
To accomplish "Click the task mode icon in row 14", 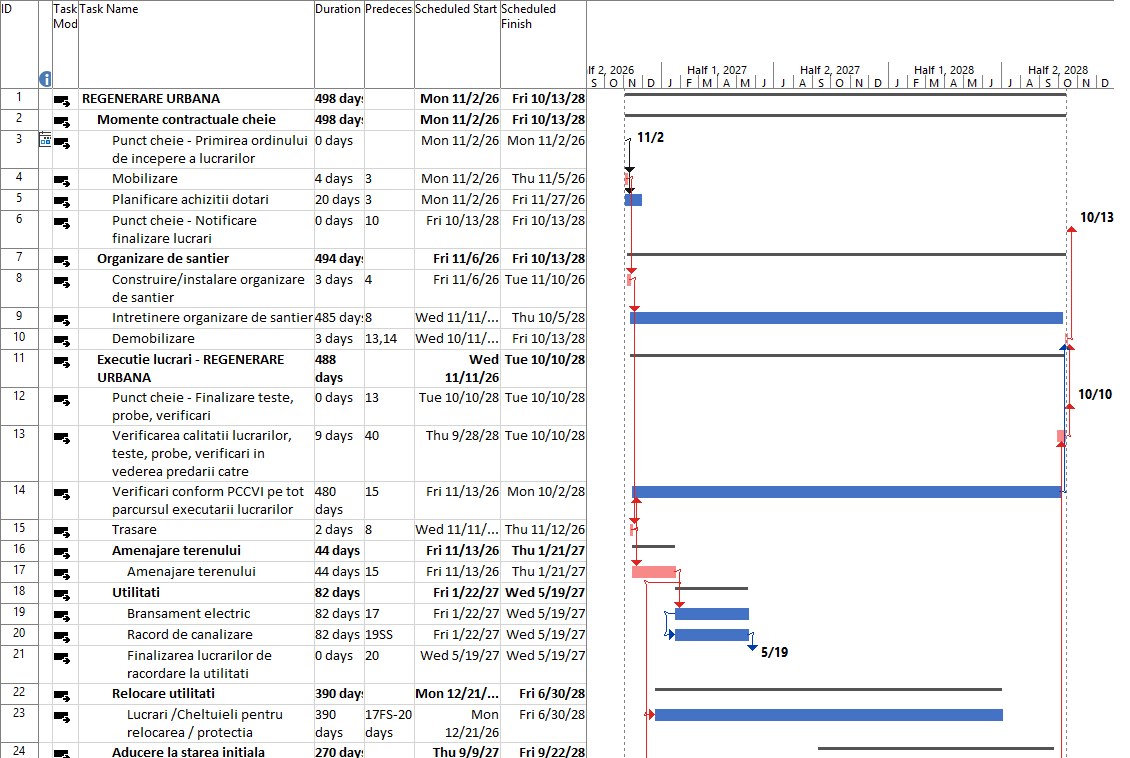I will 62,494.
